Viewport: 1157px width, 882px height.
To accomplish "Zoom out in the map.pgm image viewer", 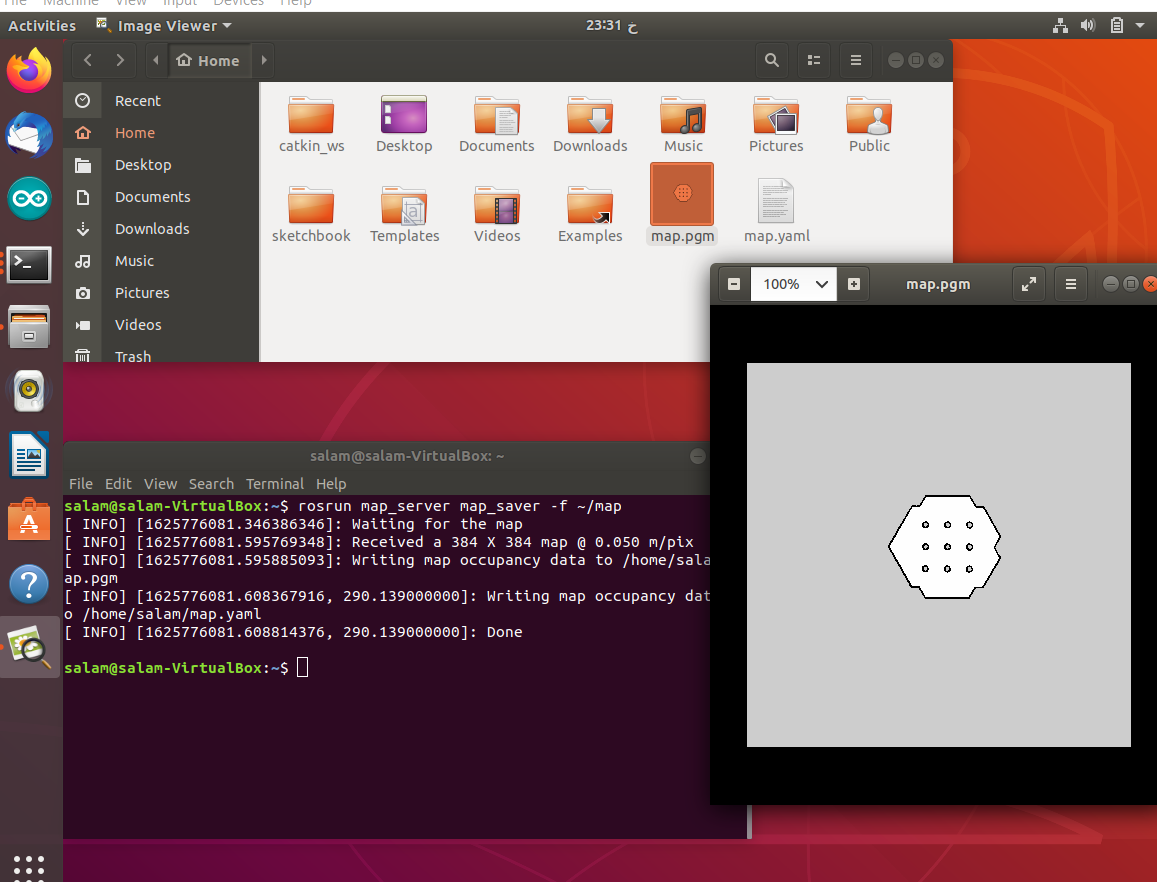I will (733, 283).
